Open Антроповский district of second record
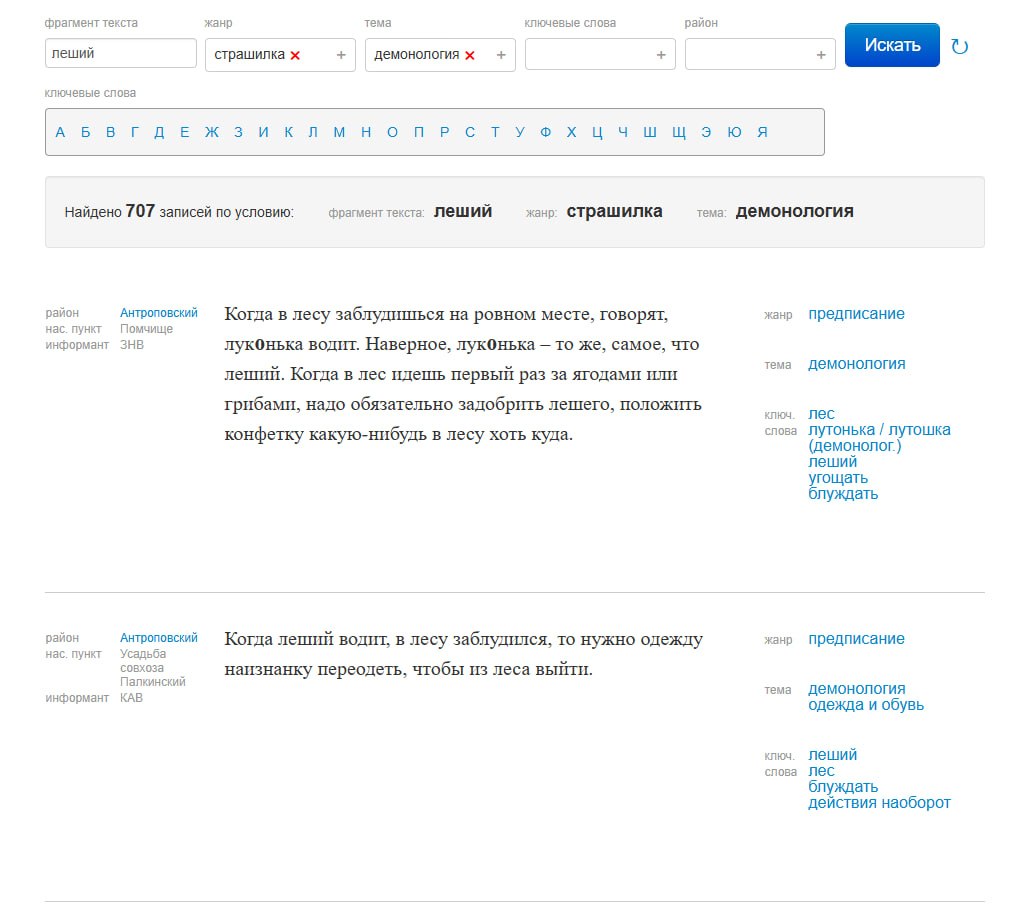Viewport: 1010px width, 908px height. click(158, 638)
